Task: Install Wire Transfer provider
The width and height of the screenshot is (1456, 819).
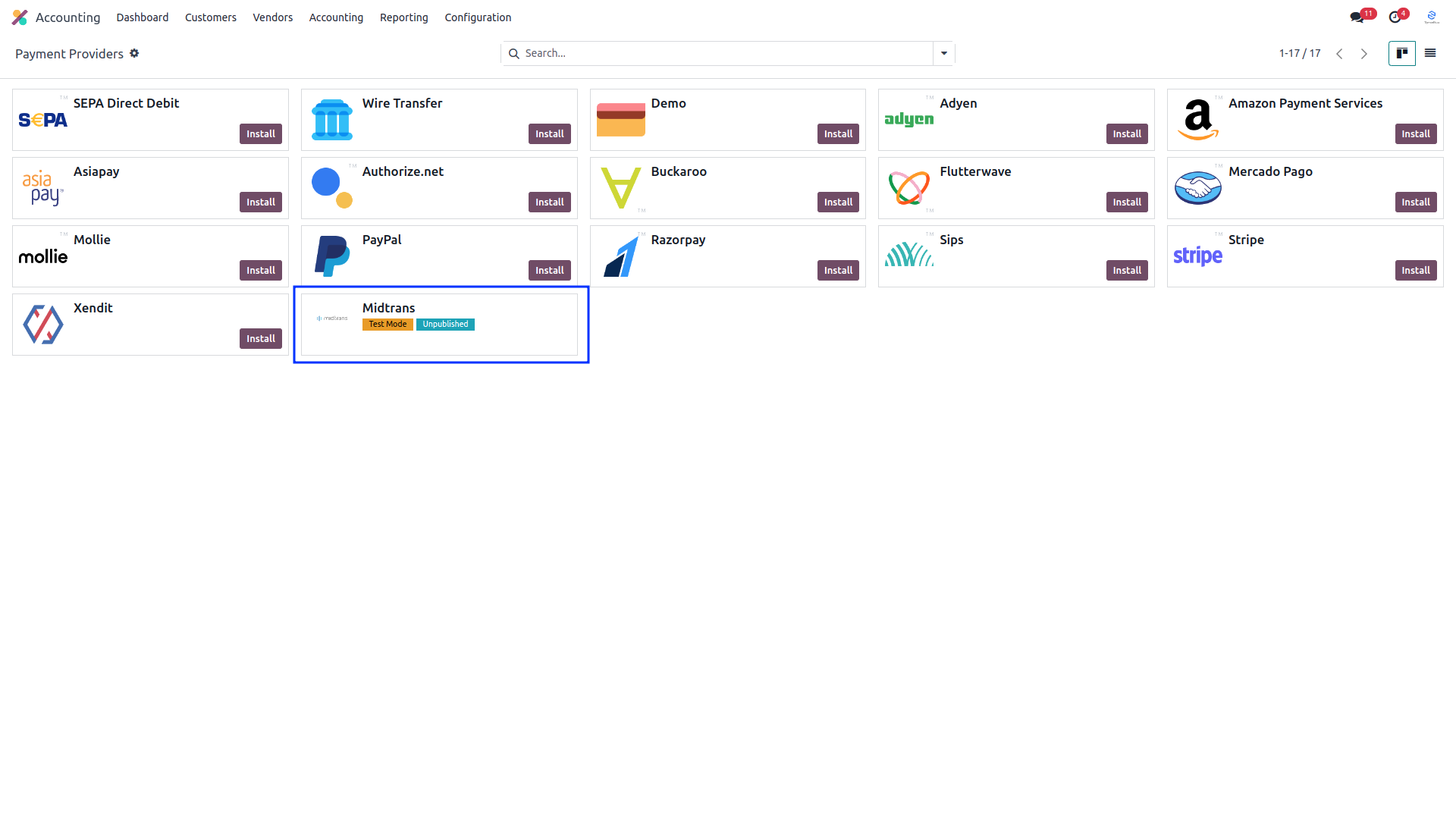Action: (550, 133)
